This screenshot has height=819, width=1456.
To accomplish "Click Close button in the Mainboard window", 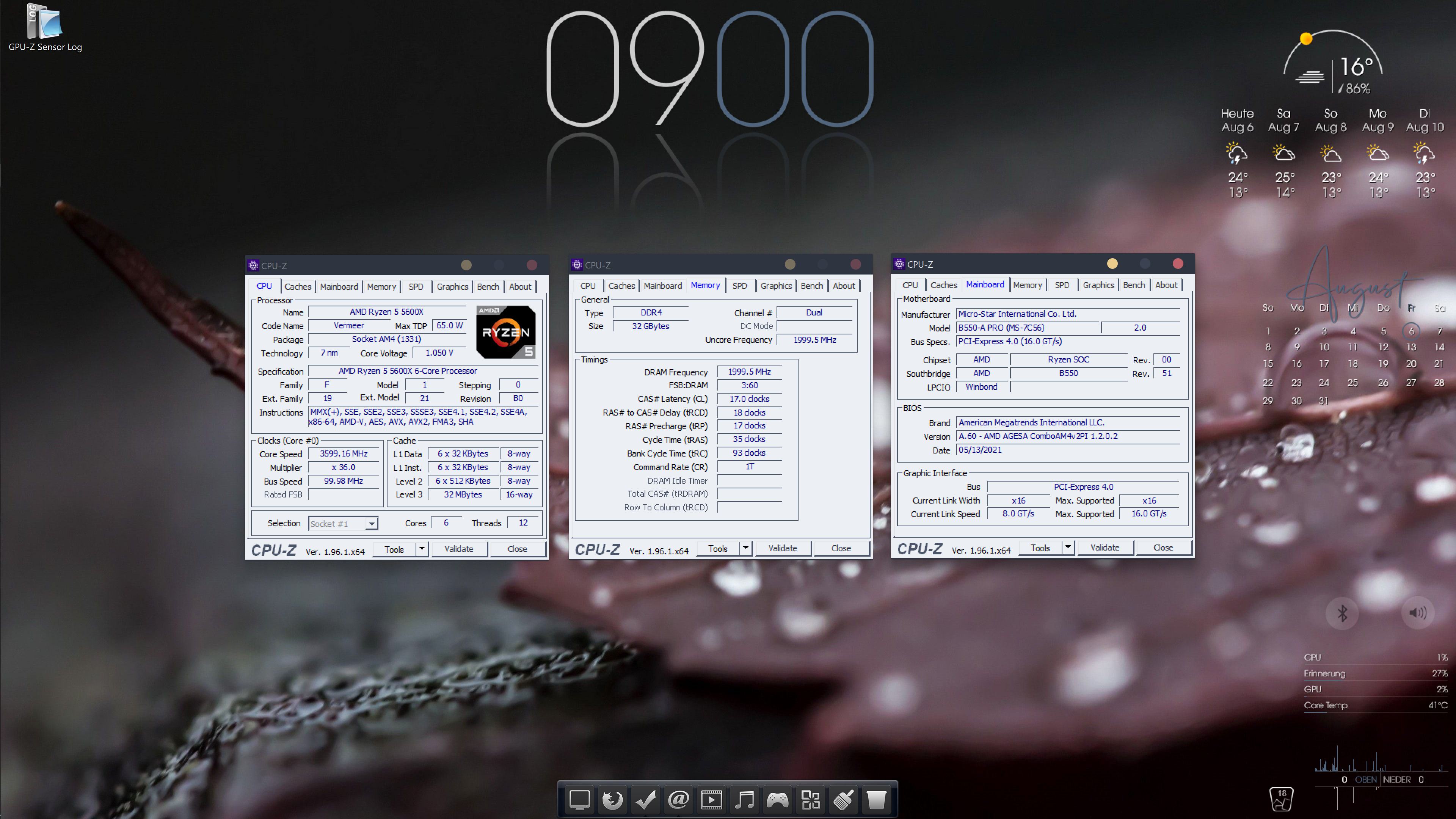I will (x=1163, y=547).
